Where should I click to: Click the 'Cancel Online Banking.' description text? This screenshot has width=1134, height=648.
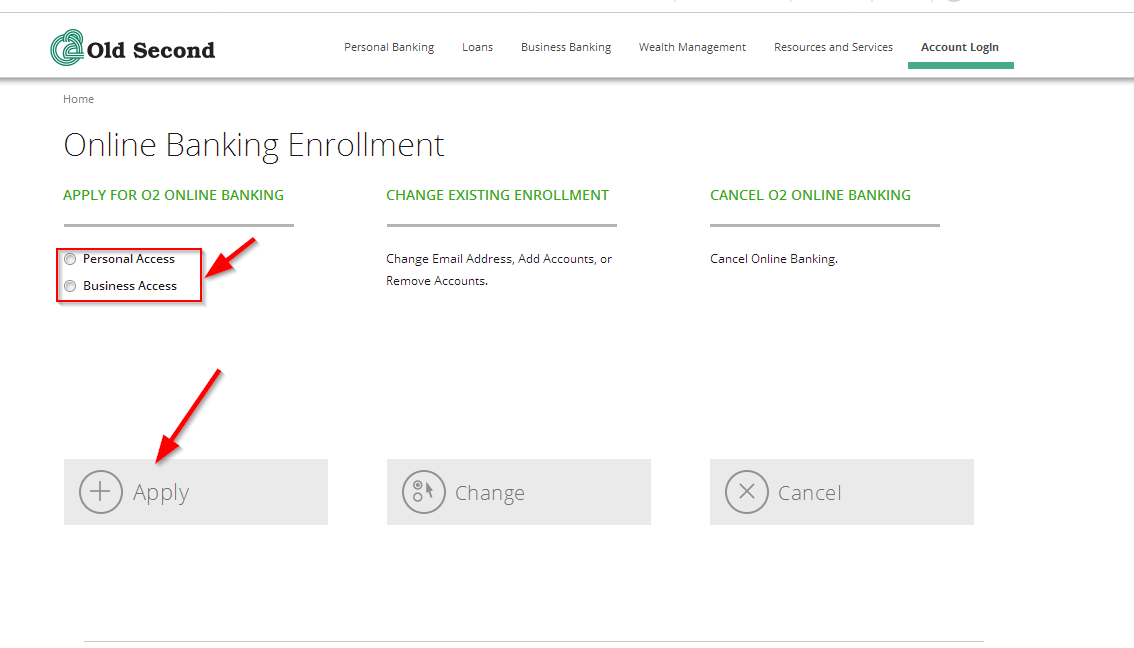(x=774, y=259)
